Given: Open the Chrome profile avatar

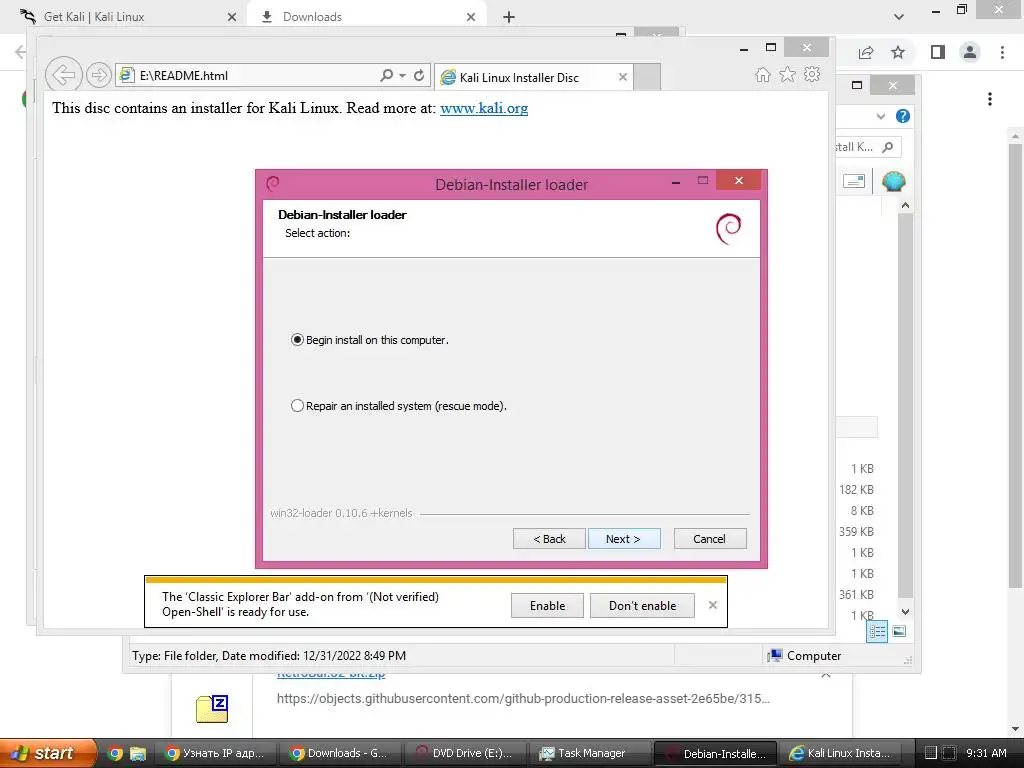Looking at the screenshot, I should coord(970,52).
